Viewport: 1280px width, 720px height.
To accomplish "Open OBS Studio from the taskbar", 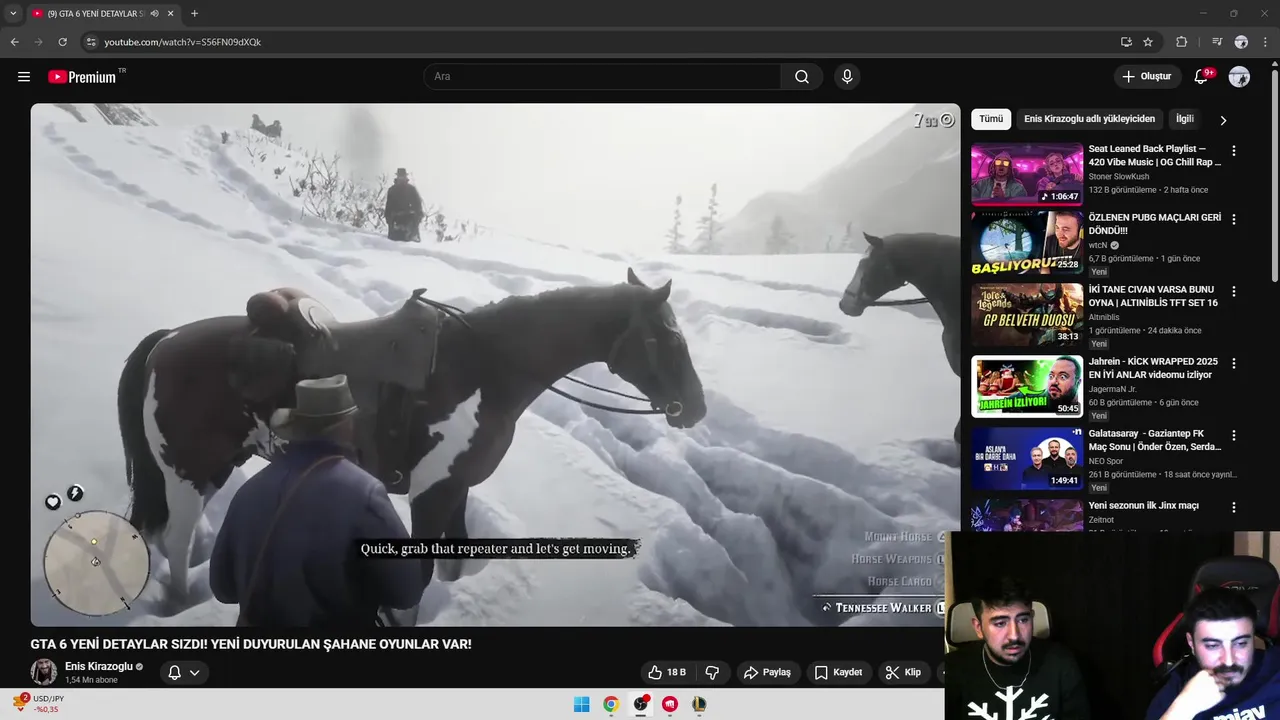I will [641, 704].
